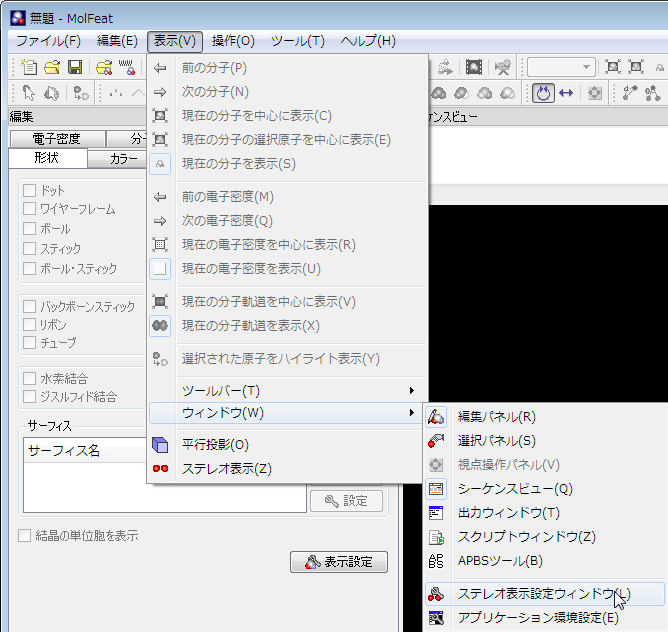
Task: Open the ファイル(F) menu
Action: (49, 41)
